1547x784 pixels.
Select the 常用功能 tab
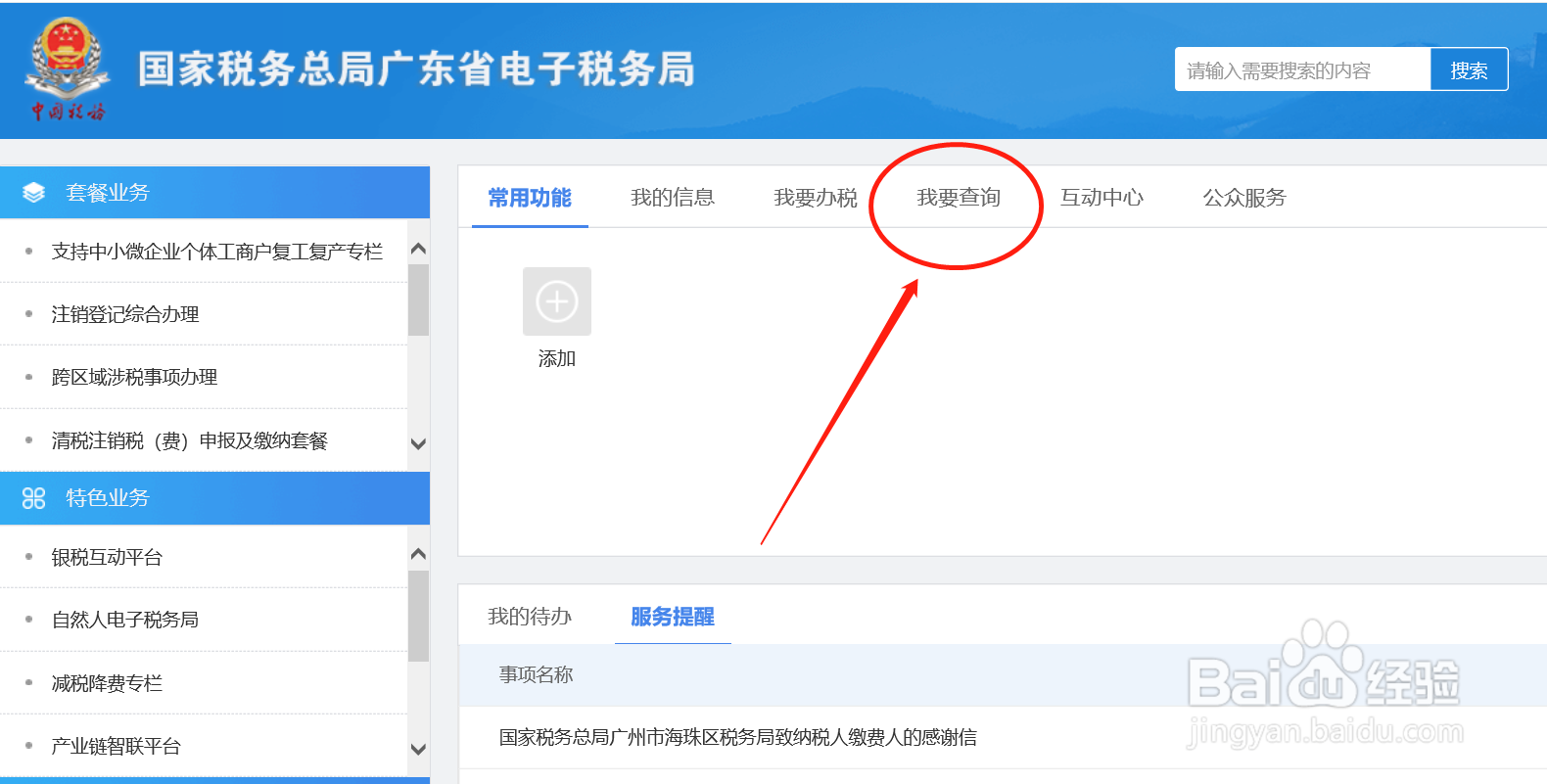pyautogui.click(x=530, y=198)
